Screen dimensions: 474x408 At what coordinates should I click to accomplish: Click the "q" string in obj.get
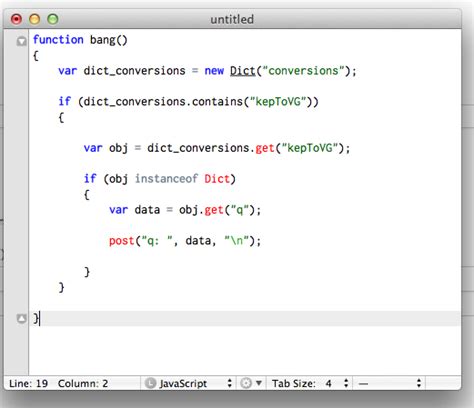(240, 210)
